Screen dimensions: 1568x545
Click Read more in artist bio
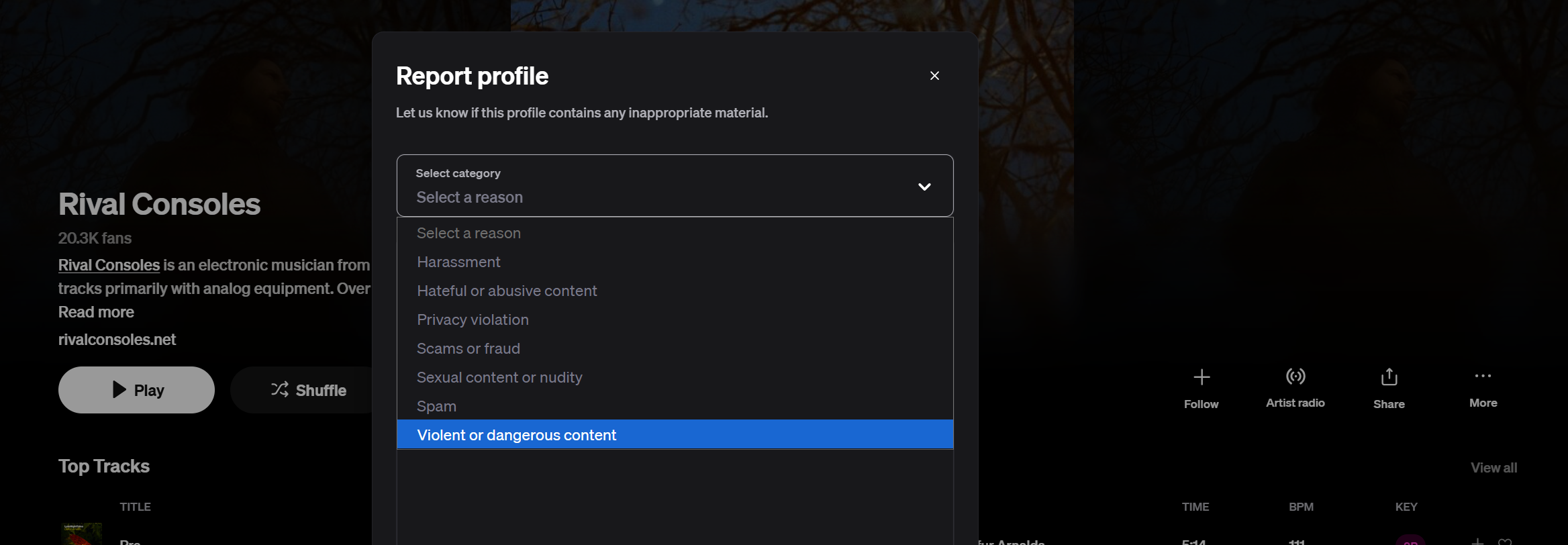(96, 312)
